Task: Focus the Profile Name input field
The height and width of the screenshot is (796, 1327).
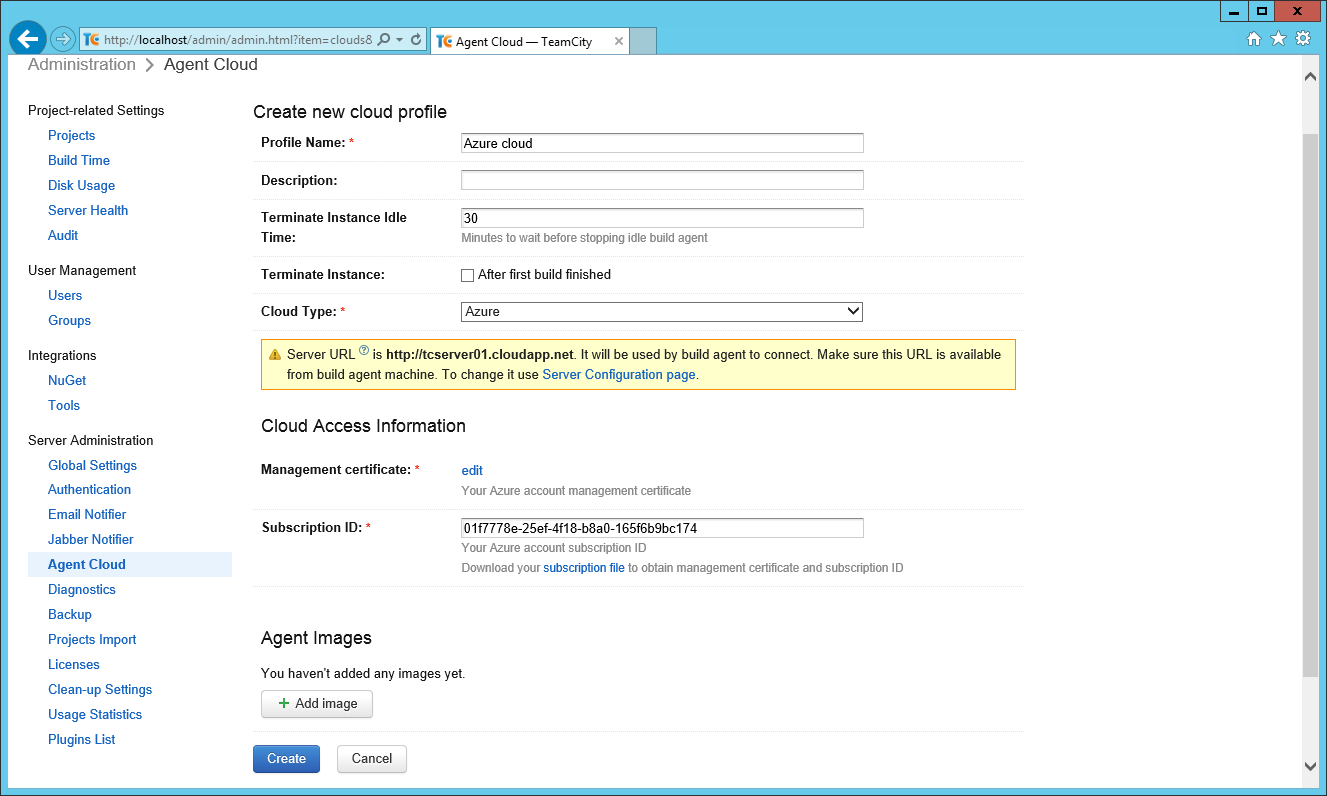Action: click(662, 143)
